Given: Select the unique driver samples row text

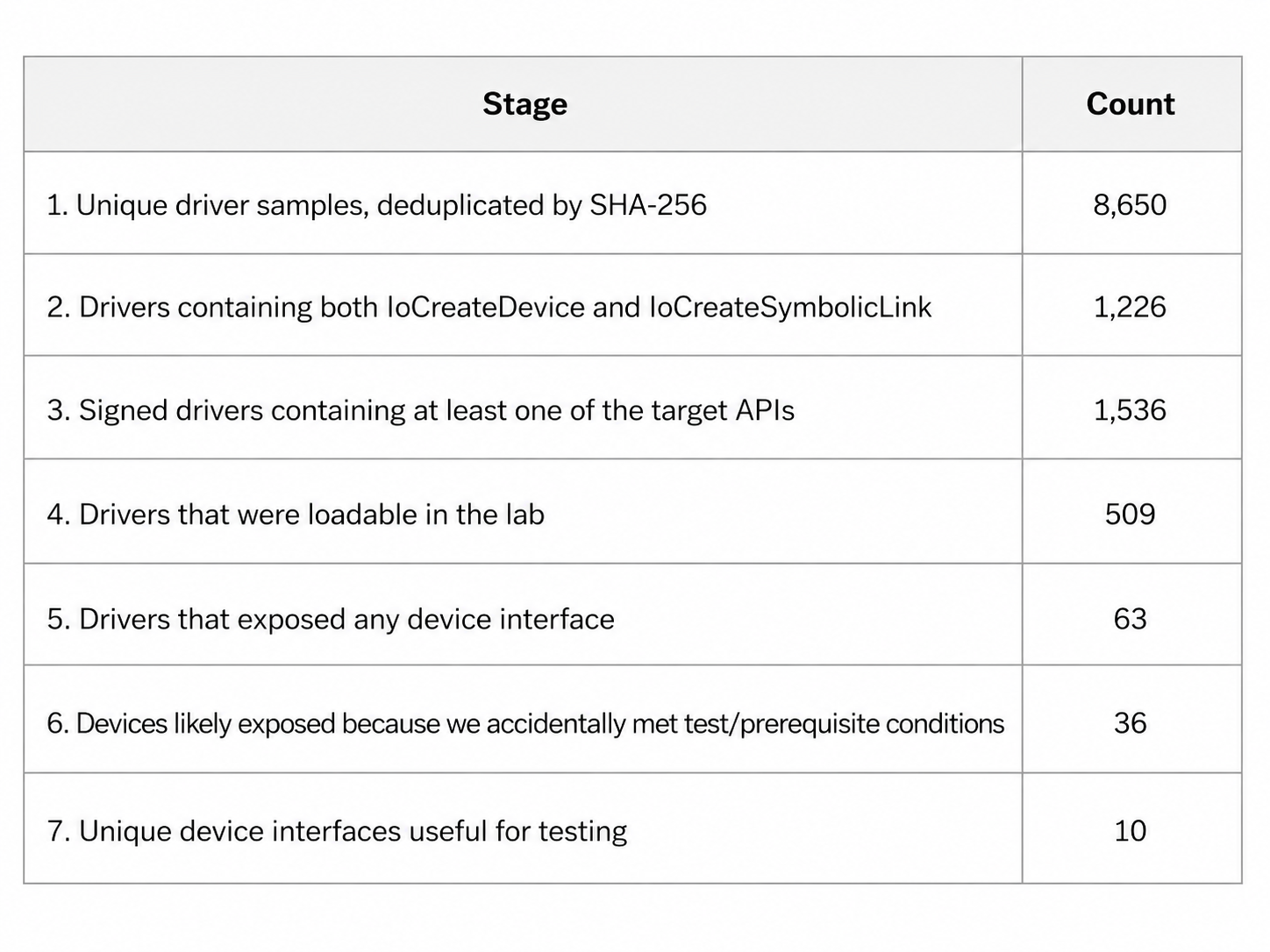Looking at the screenshot, I should pos(376,205).
